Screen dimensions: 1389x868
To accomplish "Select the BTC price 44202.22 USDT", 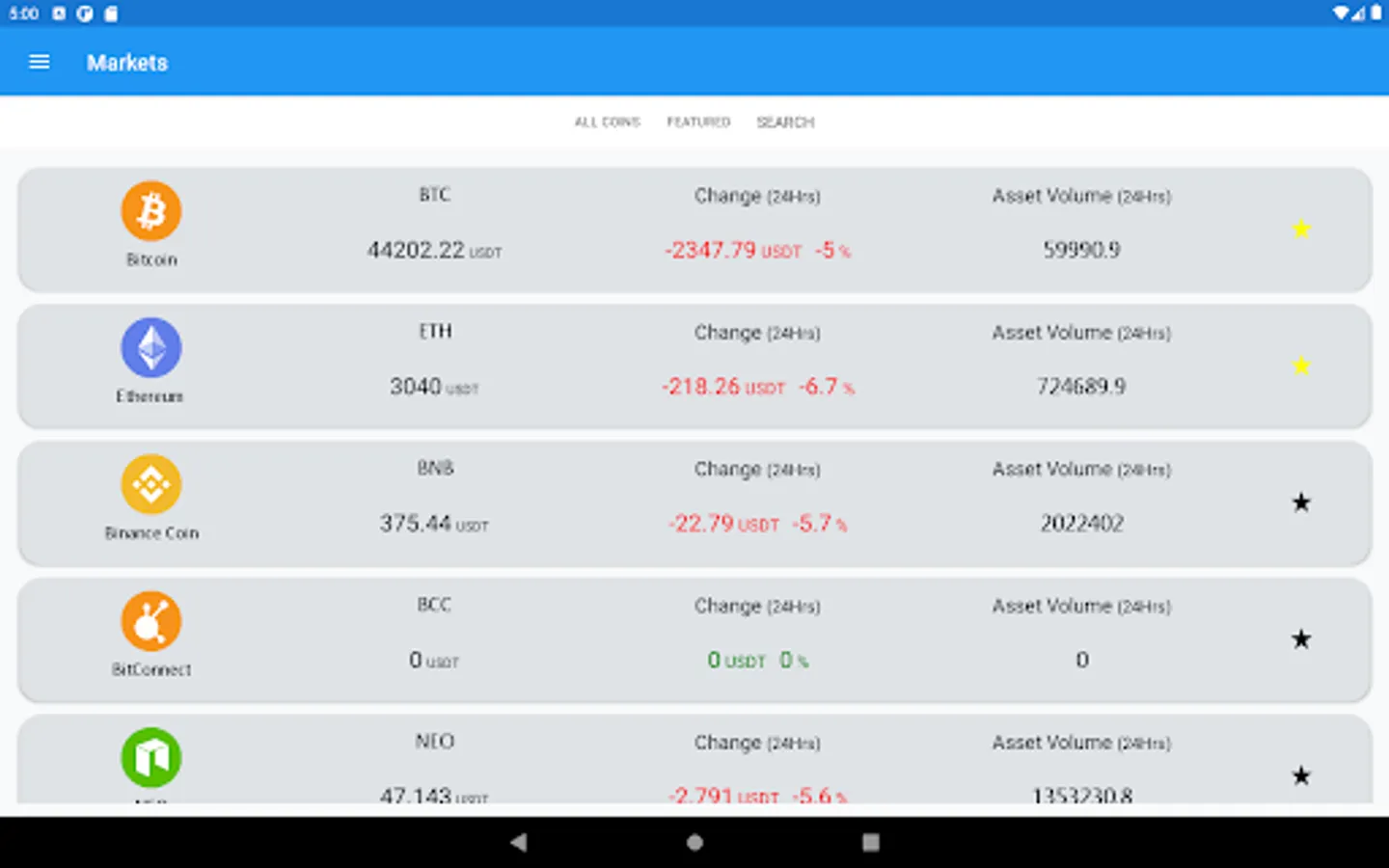I will pos(434,251).
